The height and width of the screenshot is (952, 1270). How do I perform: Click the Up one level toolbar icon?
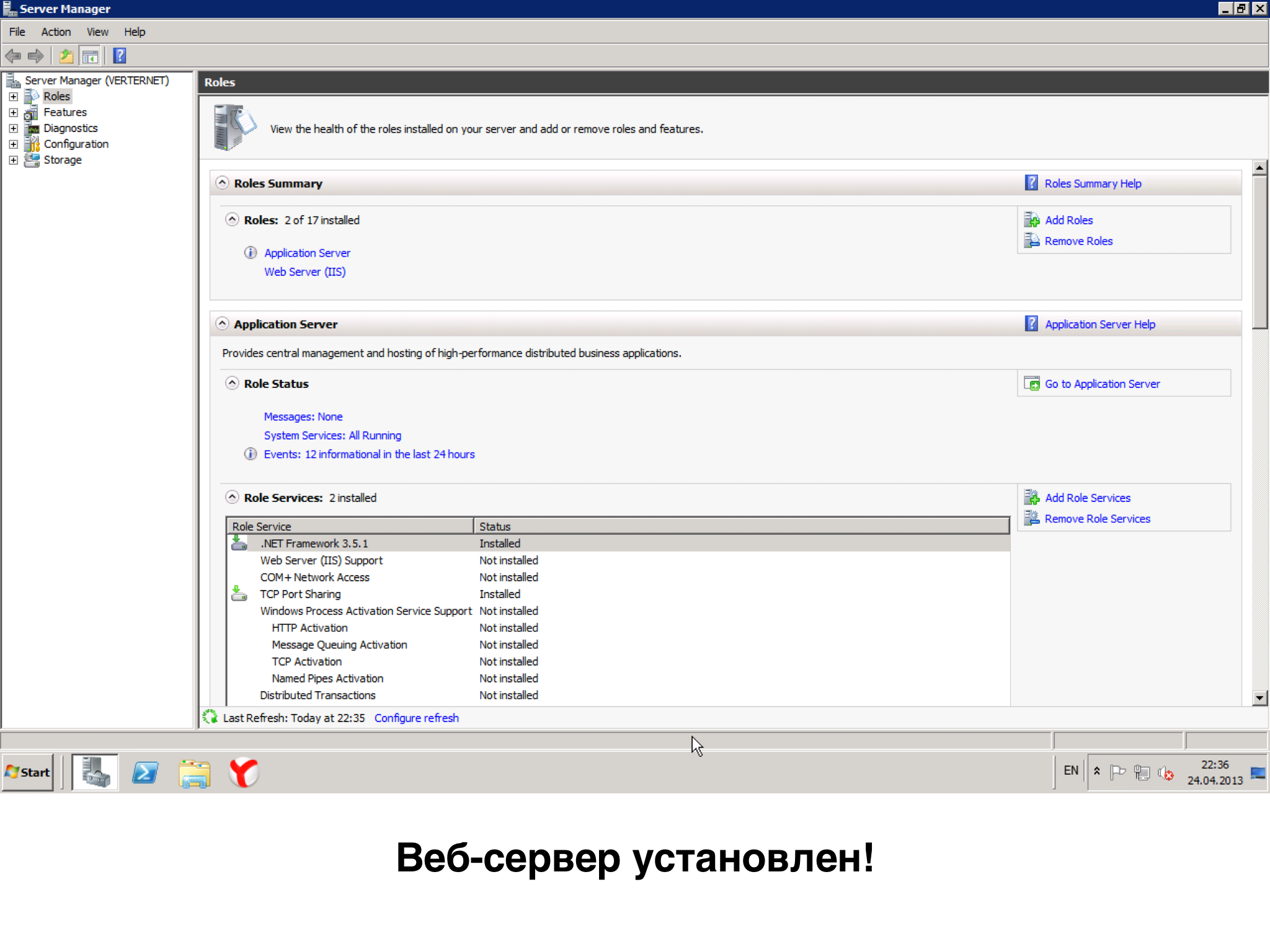[x=66, y=56]
